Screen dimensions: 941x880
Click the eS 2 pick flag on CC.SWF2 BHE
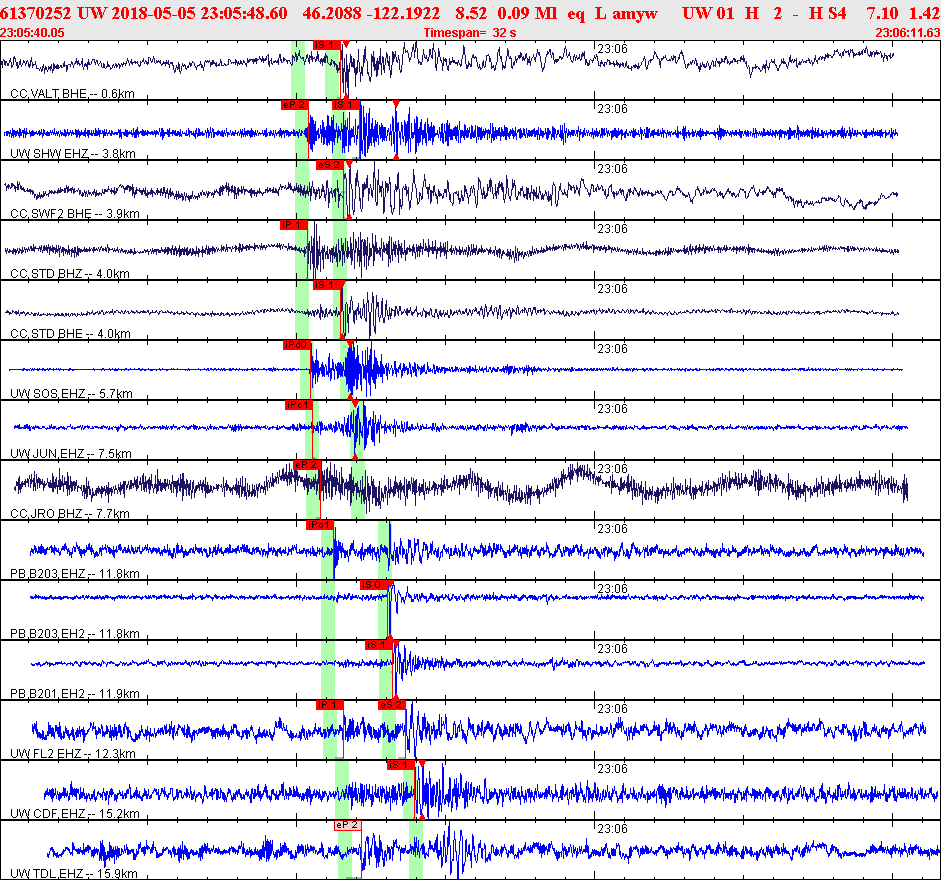coord(329,165)
